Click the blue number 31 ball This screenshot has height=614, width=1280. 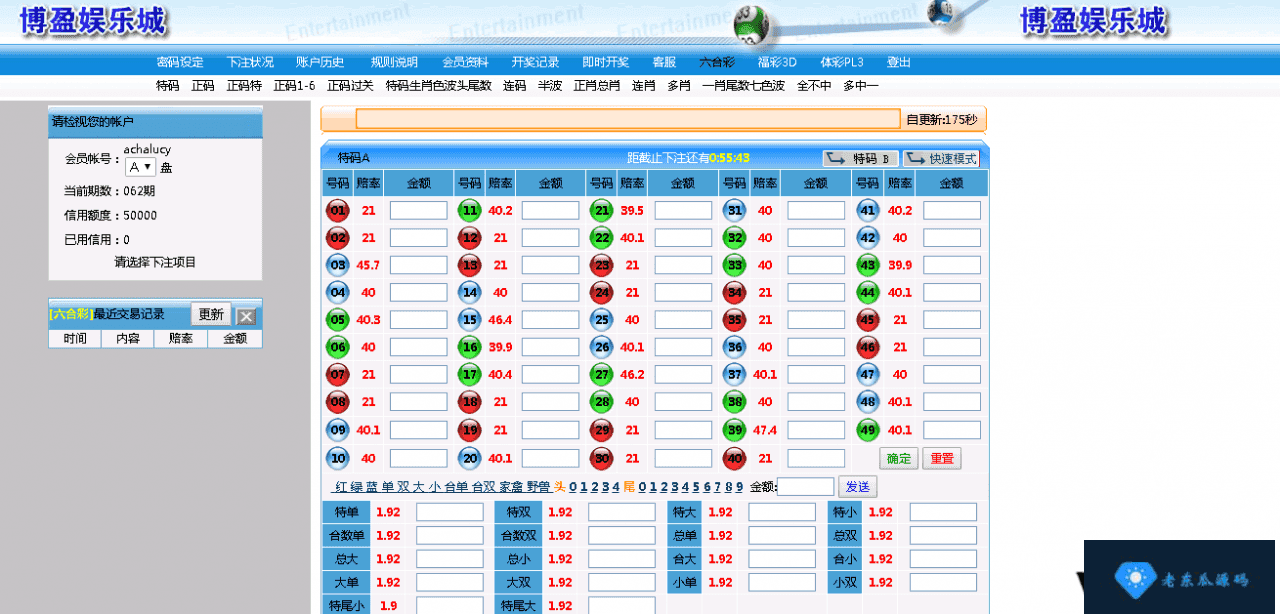[x=735, y=211]
